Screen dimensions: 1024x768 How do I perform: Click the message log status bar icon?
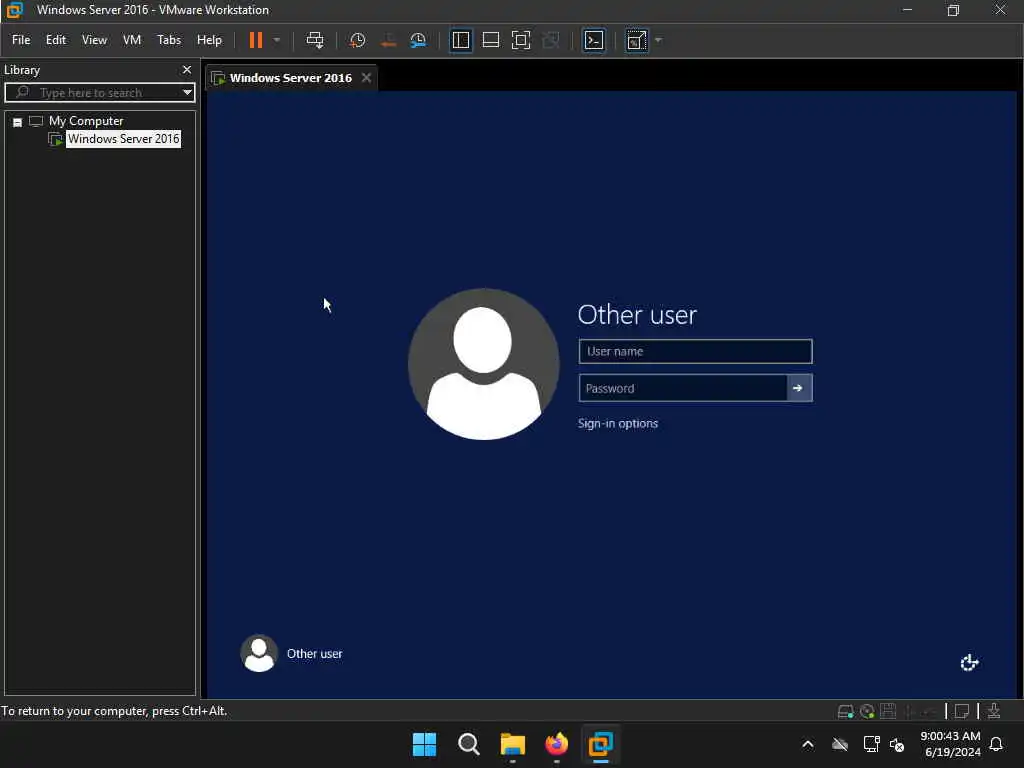coord(961,711)
